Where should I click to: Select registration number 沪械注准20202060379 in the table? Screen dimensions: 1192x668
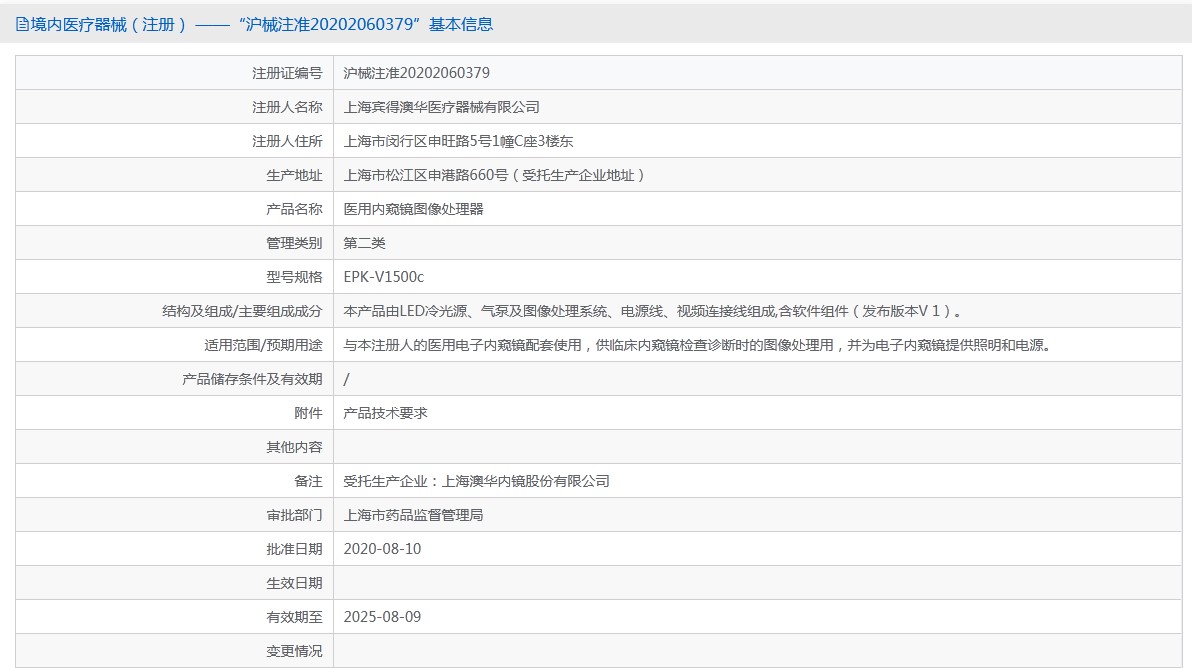click(x=417, y=73)
